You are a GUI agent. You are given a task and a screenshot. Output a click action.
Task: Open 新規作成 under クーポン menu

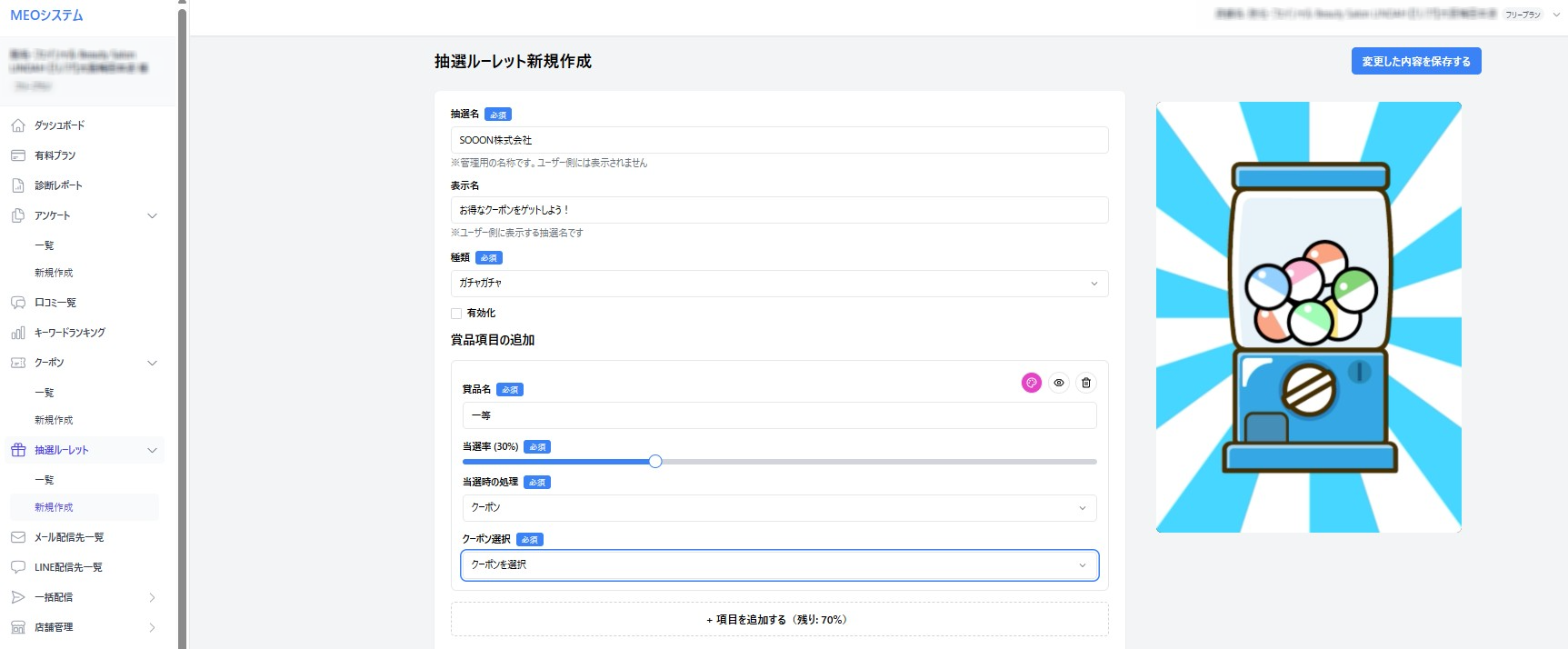(54, 420)
